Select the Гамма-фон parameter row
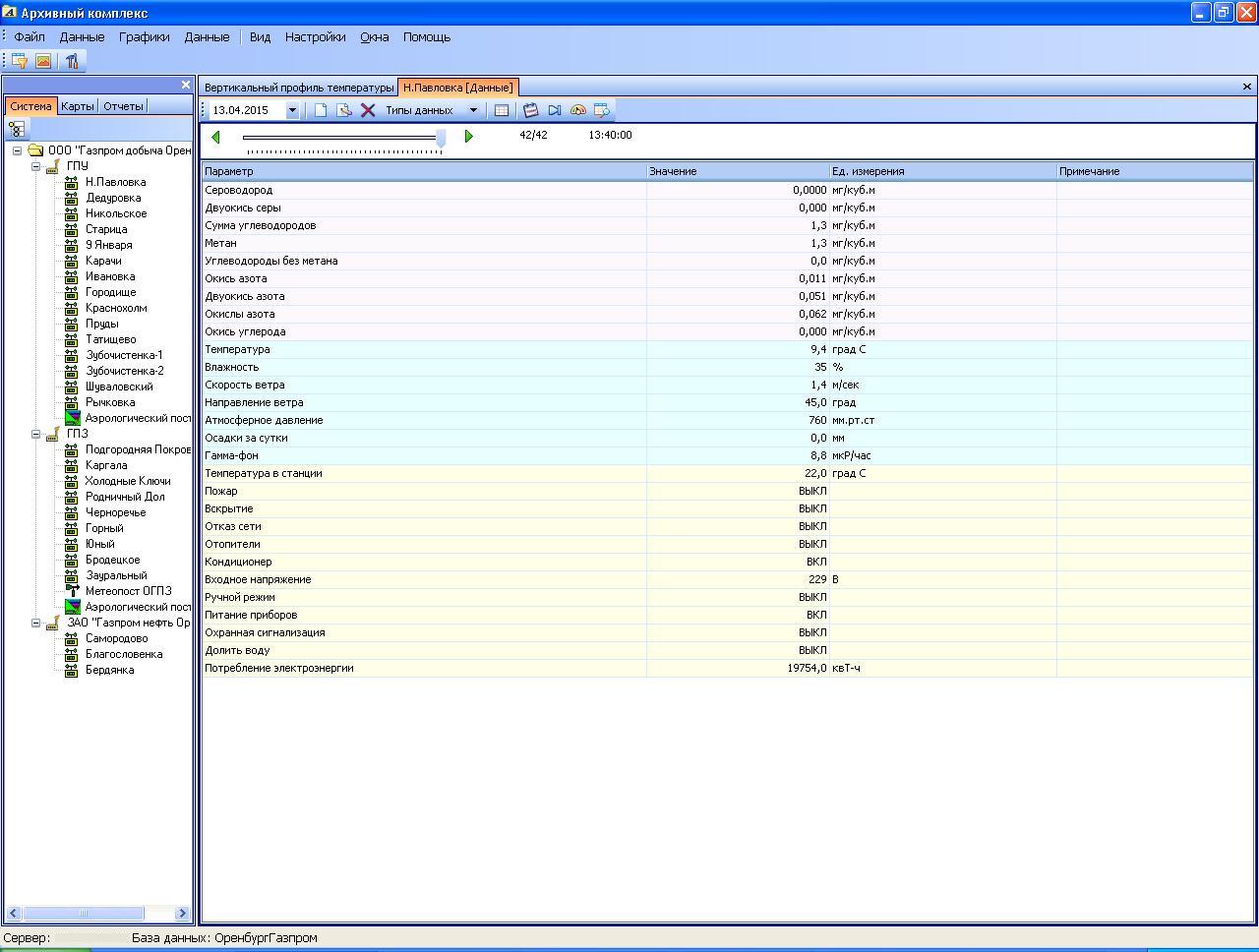Viewport: 1259px width, 952px height. pyautogui.click(x=728, y=455)
